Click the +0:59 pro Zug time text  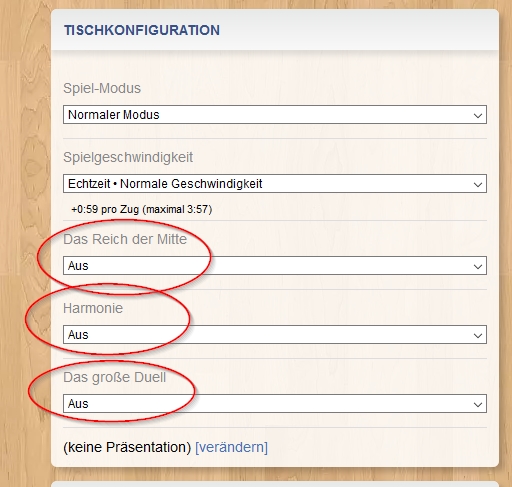[105, 210]
